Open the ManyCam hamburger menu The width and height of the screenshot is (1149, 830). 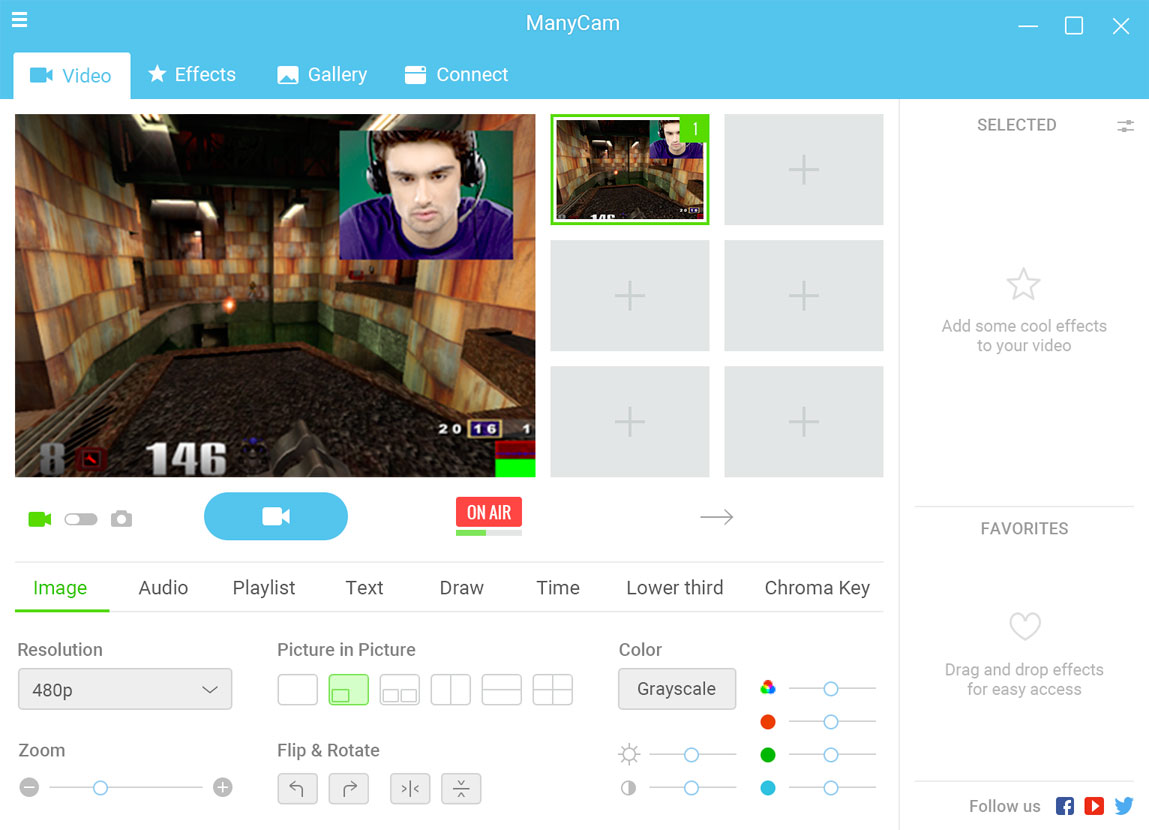pyautogui.click(x=19, y=19)
